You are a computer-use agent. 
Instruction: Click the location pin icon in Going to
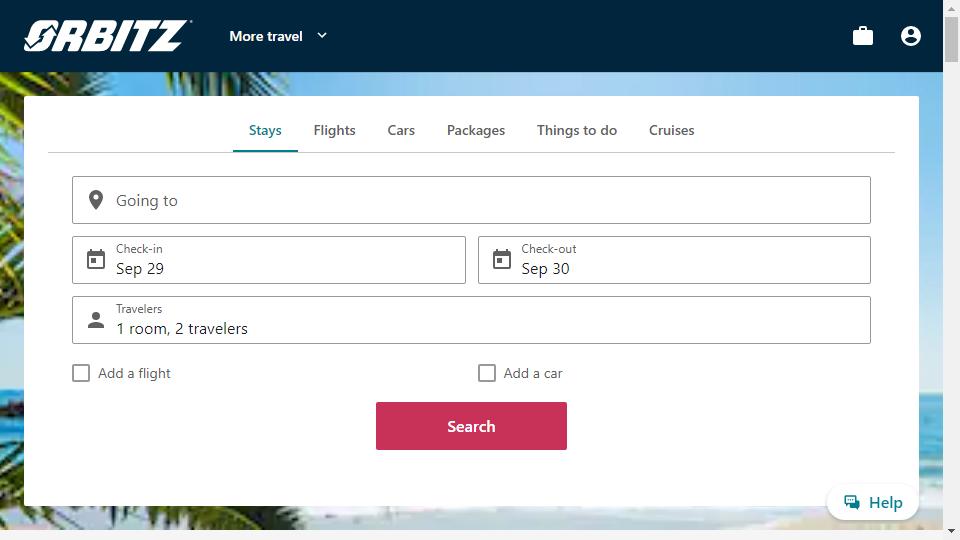tap(96, 200)
